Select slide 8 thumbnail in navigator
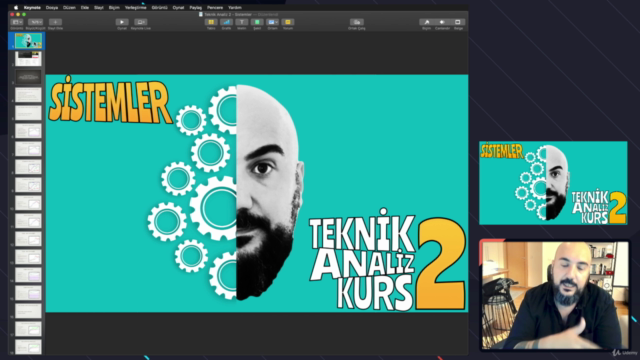 28,167
